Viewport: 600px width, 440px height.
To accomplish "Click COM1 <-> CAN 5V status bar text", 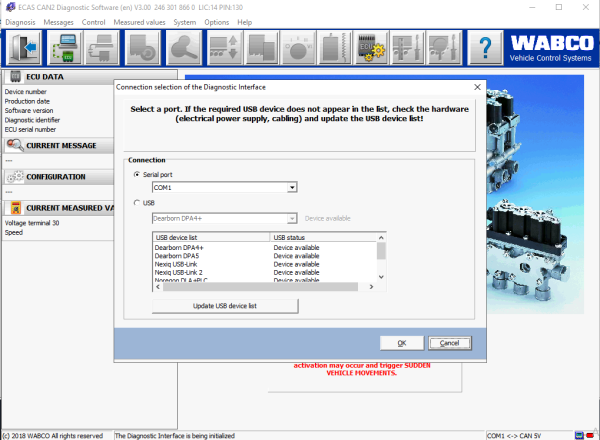I will coord(514,436).
